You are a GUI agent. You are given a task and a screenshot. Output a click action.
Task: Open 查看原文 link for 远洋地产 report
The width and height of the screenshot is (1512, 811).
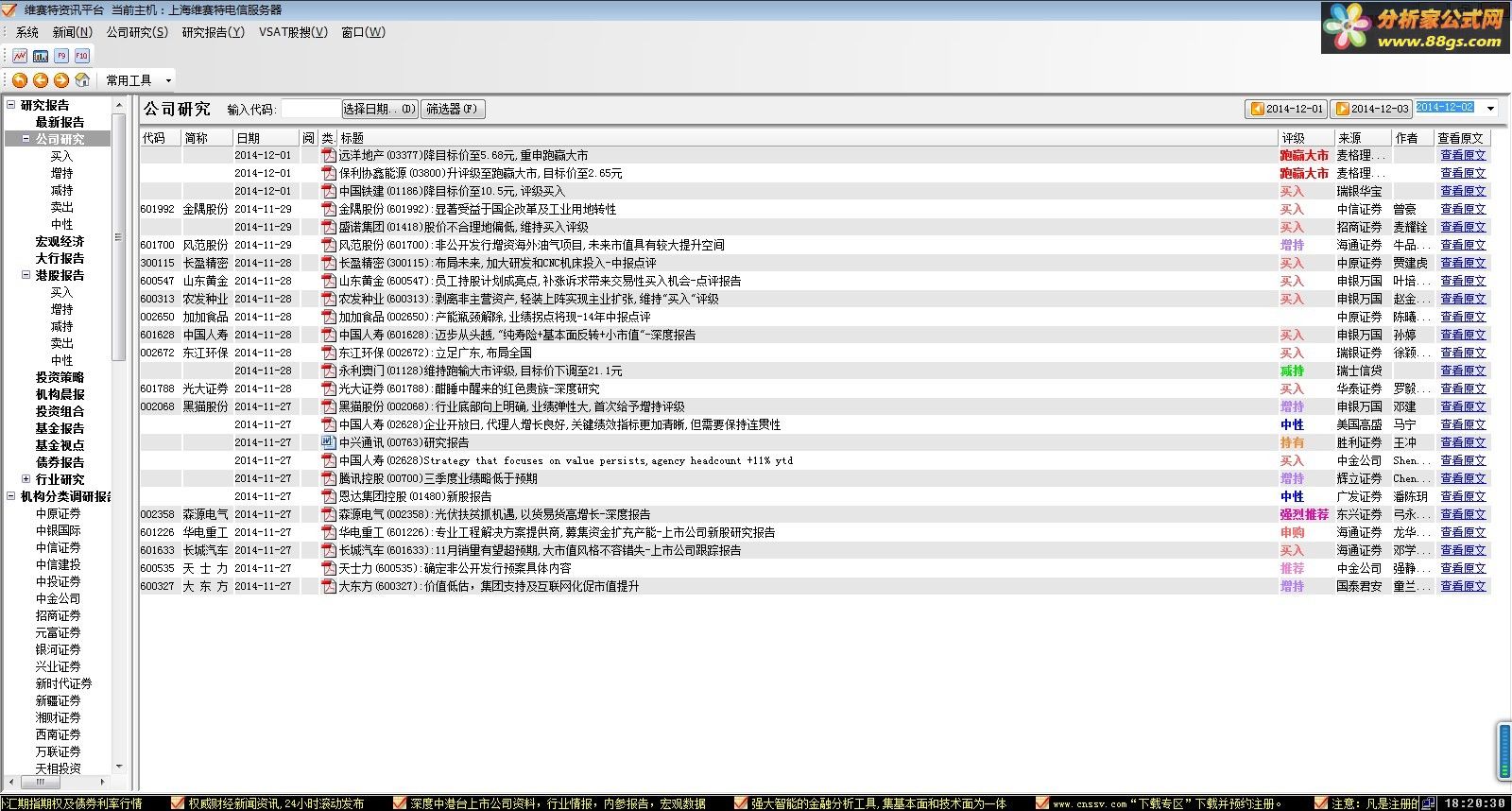tap(1463, 155)
